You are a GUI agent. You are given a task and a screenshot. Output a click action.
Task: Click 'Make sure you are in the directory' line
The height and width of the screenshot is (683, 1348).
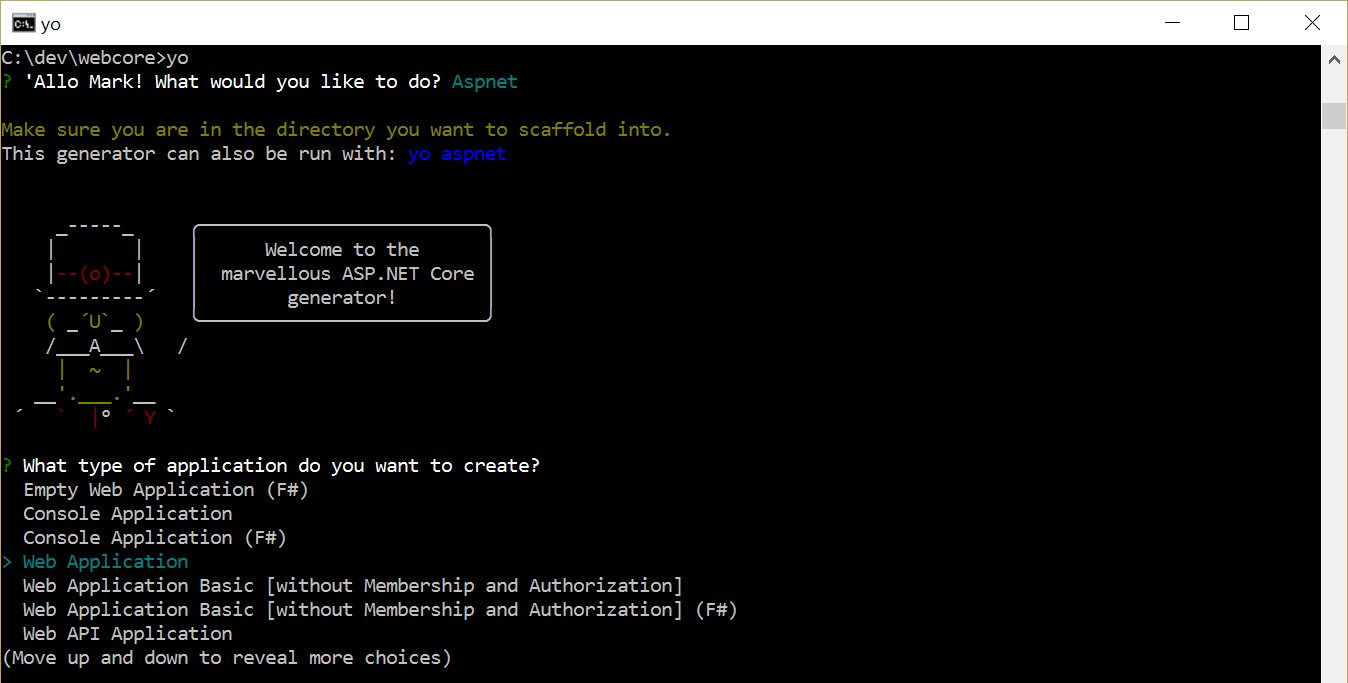pos(336,130)
